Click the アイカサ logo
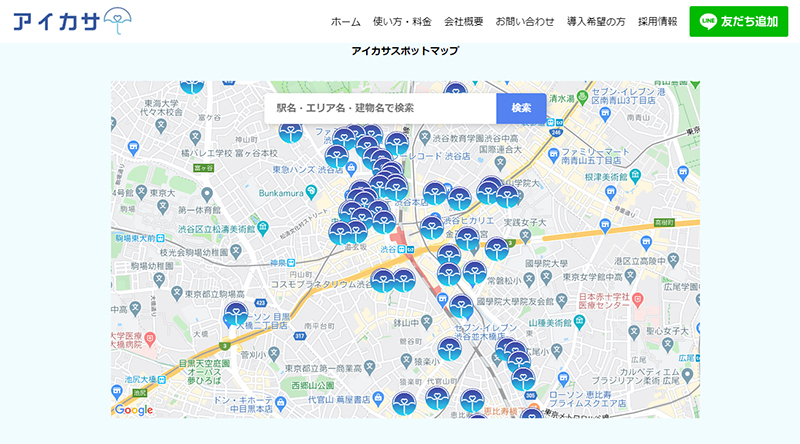 [x=72, y=21]
